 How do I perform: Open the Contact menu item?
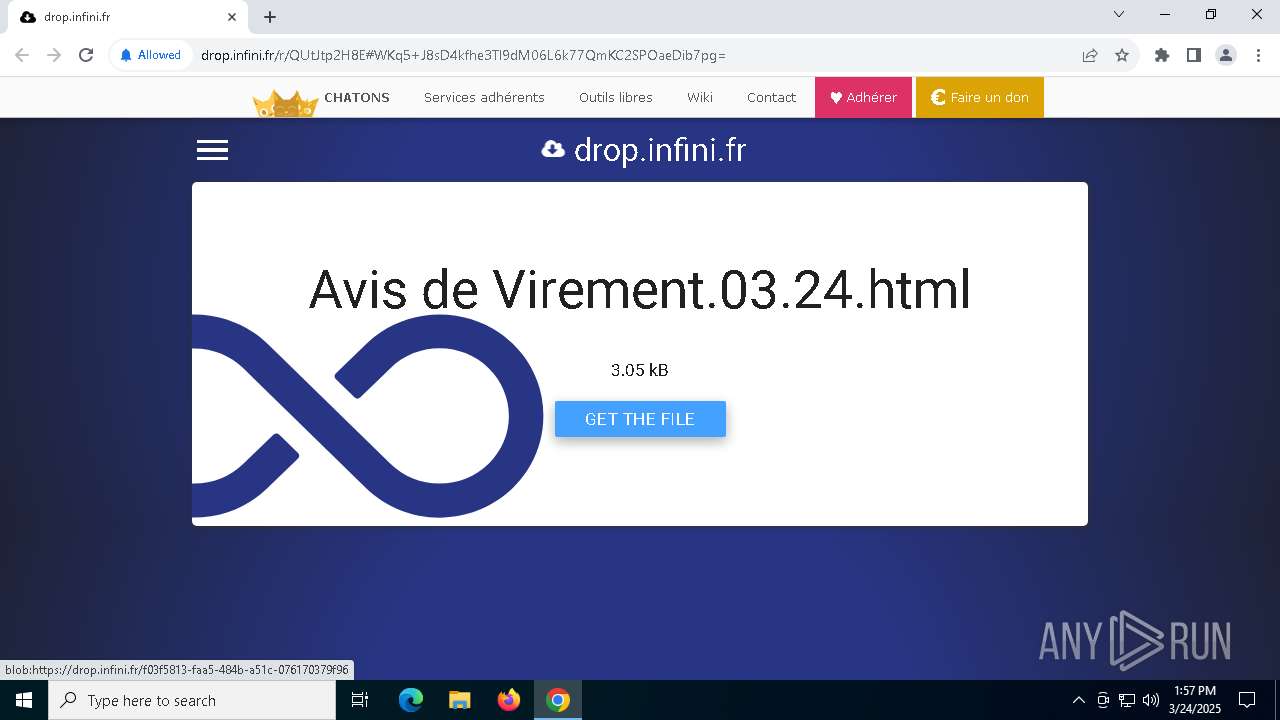click(x=771, y=97)
